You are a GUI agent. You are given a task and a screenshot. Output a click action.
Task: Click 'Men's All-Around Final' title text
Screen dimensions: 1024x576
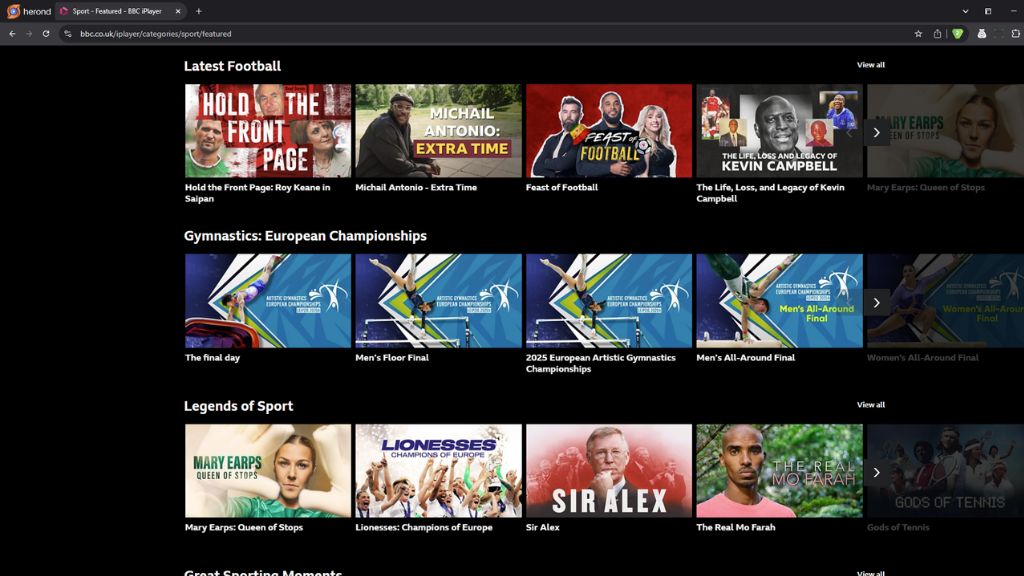coord(746,358)
